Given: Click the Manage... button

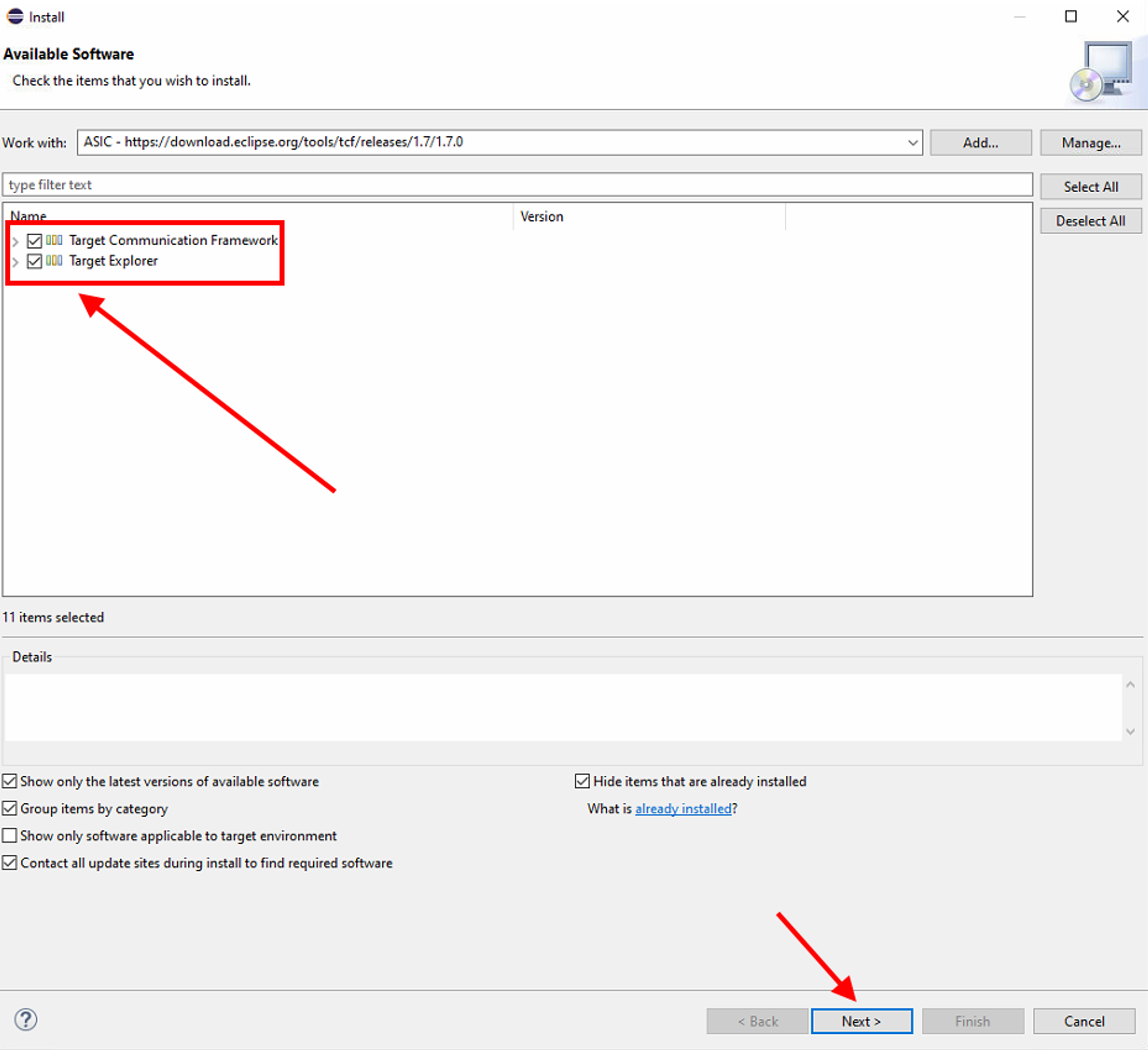Looking at the screenshot, I should click(1091, 142).
